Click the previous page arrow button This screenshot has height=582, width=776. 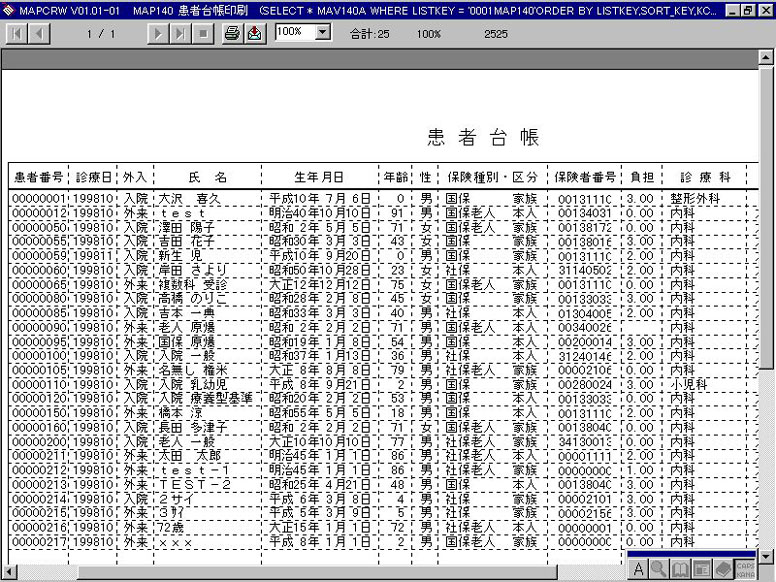[38, 33]
